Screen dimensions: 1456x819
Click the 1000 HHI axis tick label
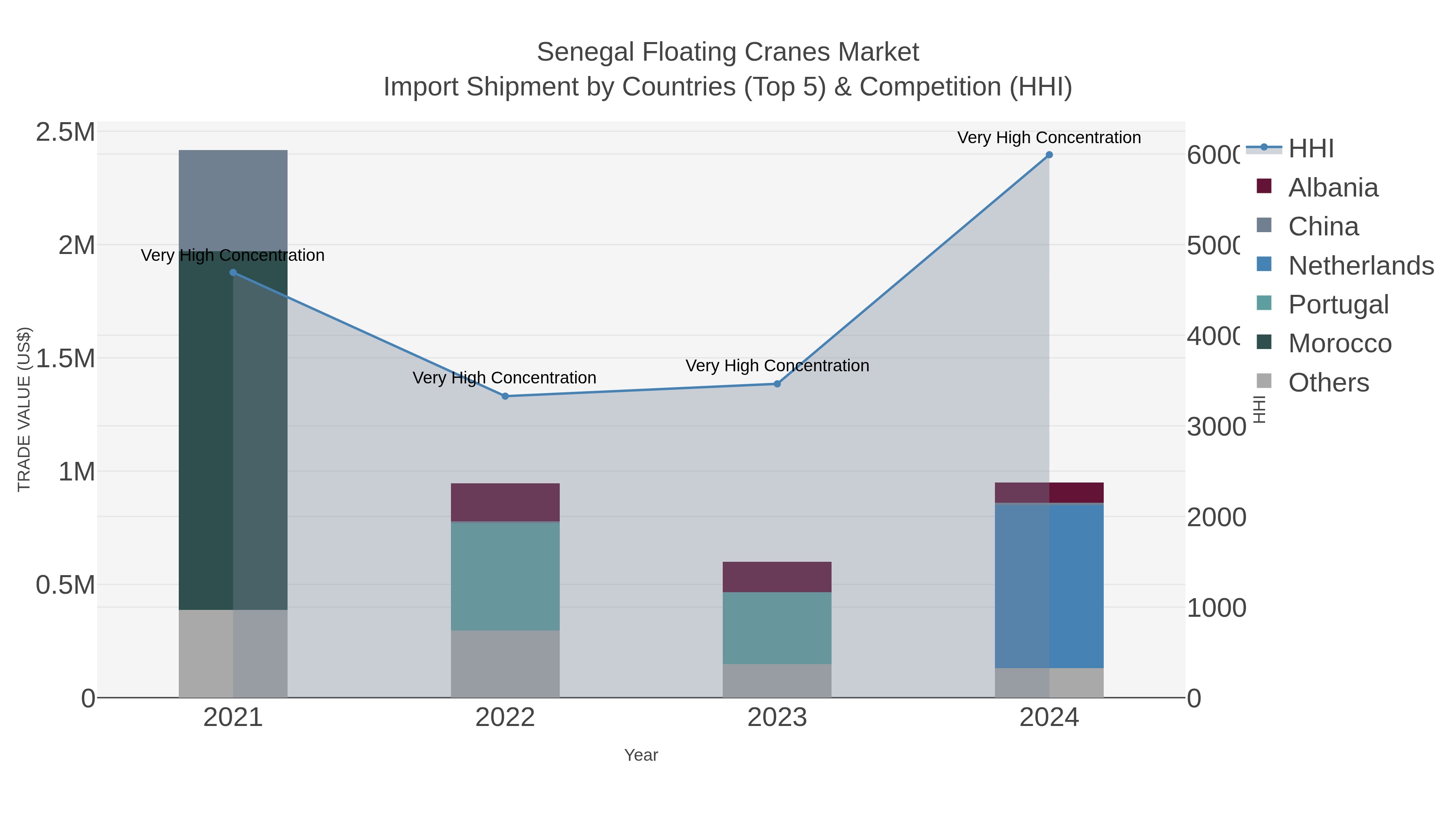pyautogui.click(x=1216, y=608)
